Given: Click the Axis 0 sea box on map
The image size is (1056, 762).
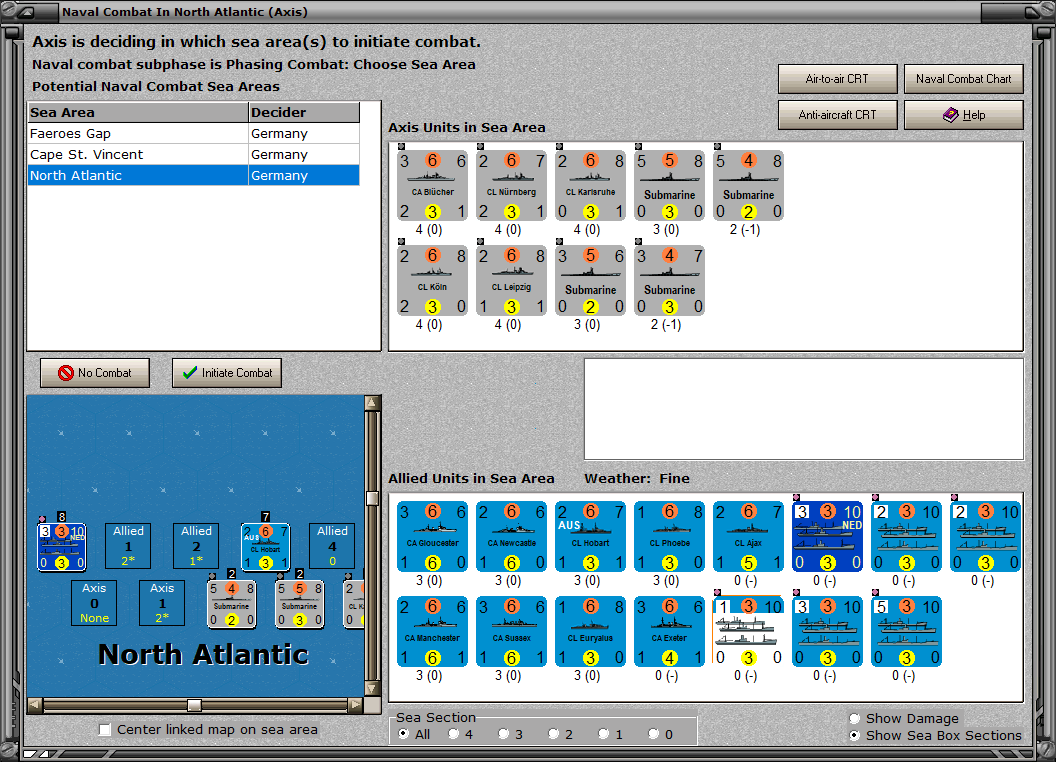Looking at the screenshot, I should [94, 603].
